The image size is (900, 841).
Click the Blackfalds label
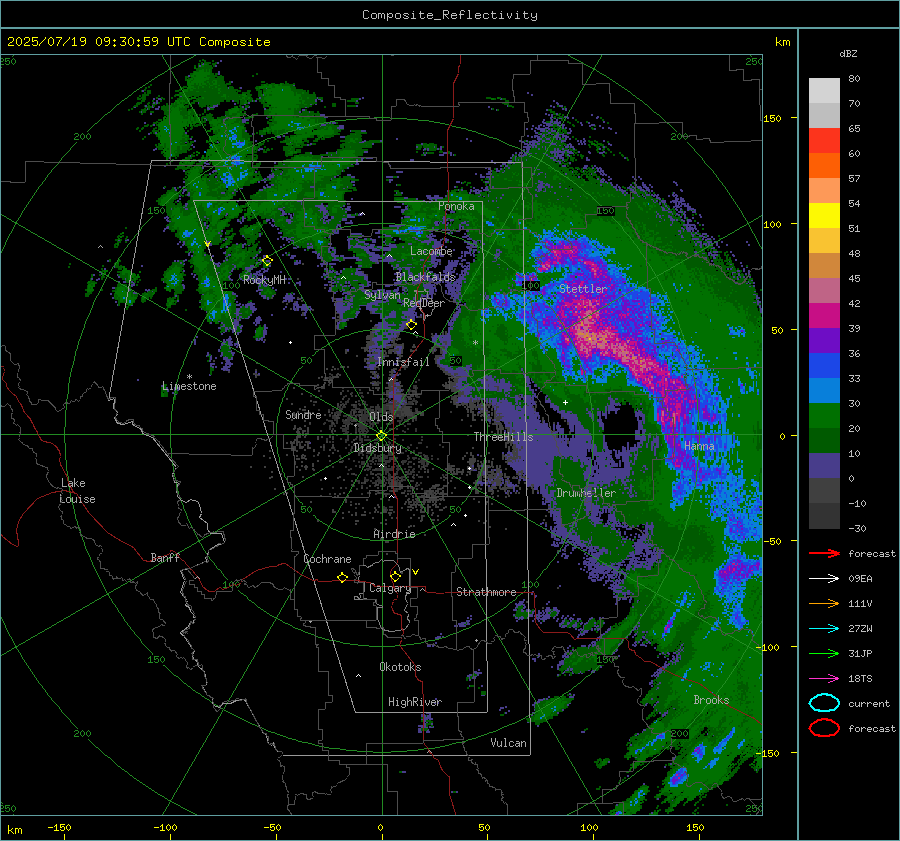pos(425,277)
